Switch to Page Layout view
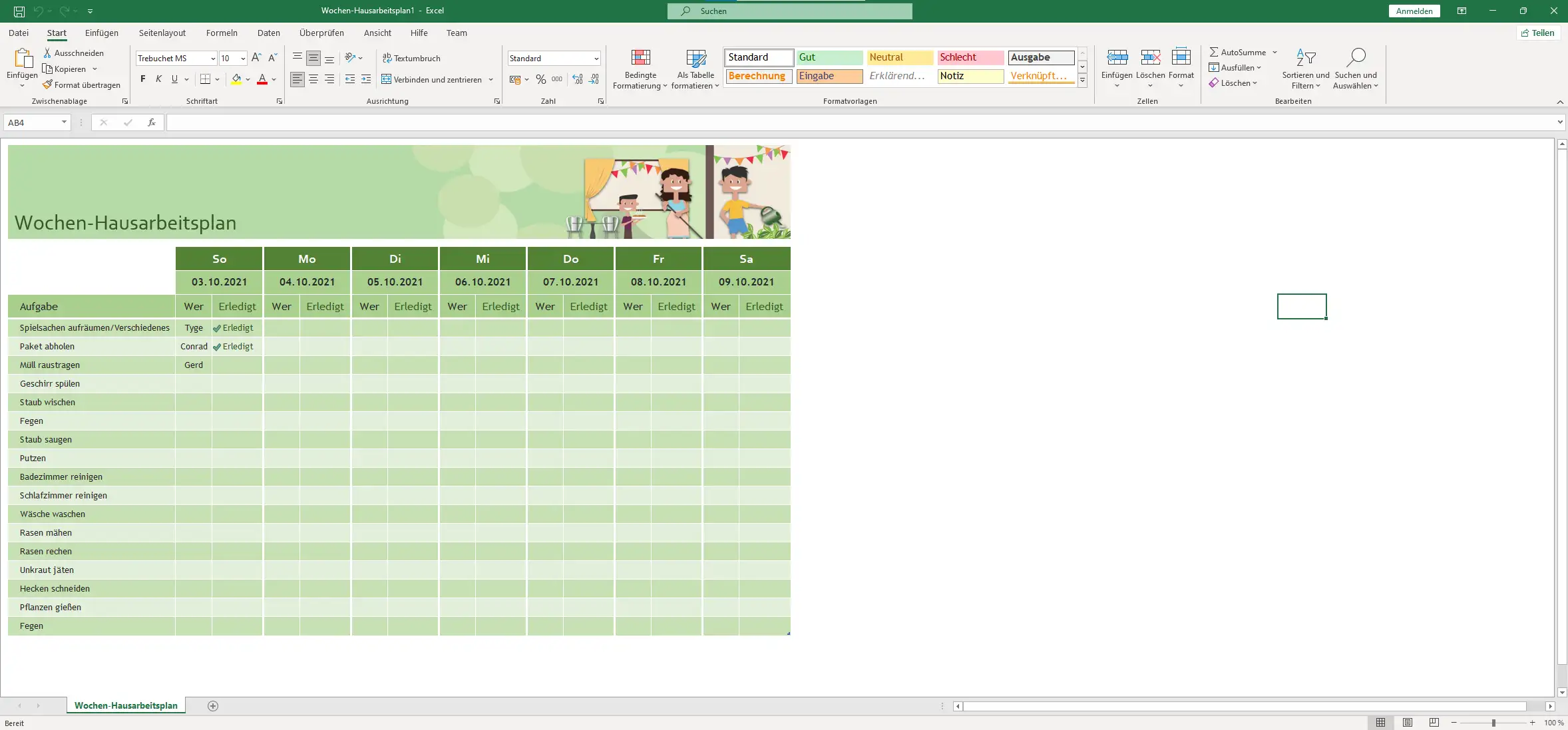Viewport: 1568px width, 730px height. (x=1407, y=722)
